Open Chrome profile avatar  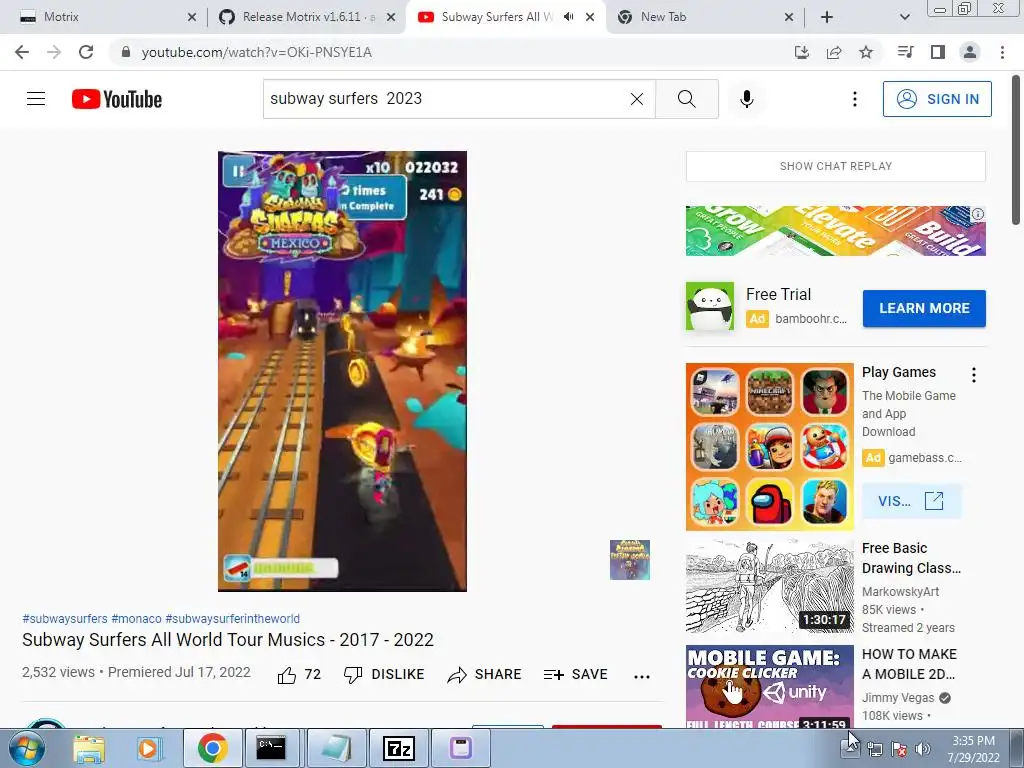(970, 52)
